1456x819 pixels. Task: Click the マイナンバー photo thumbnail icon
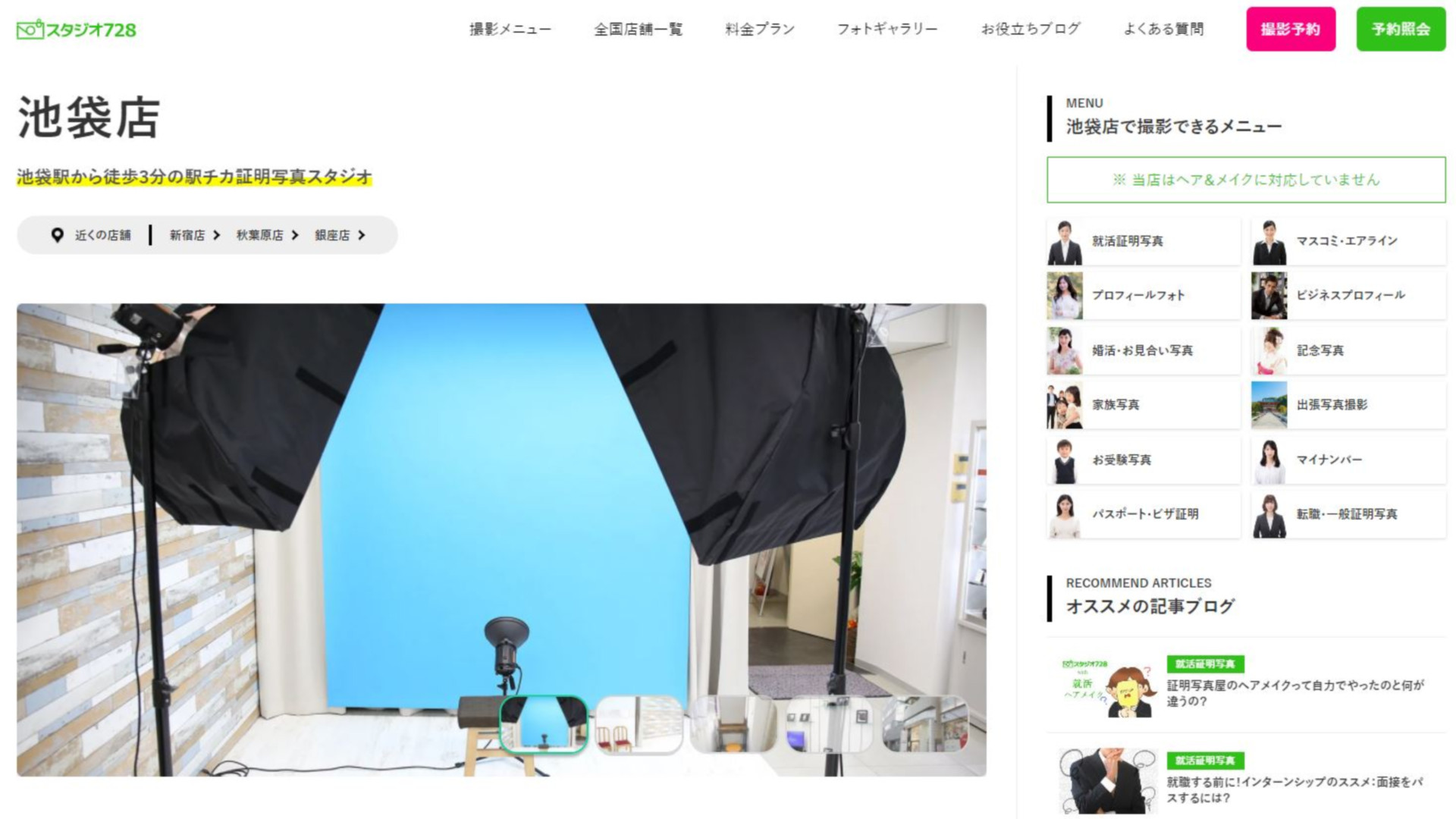click(1271, 460)
